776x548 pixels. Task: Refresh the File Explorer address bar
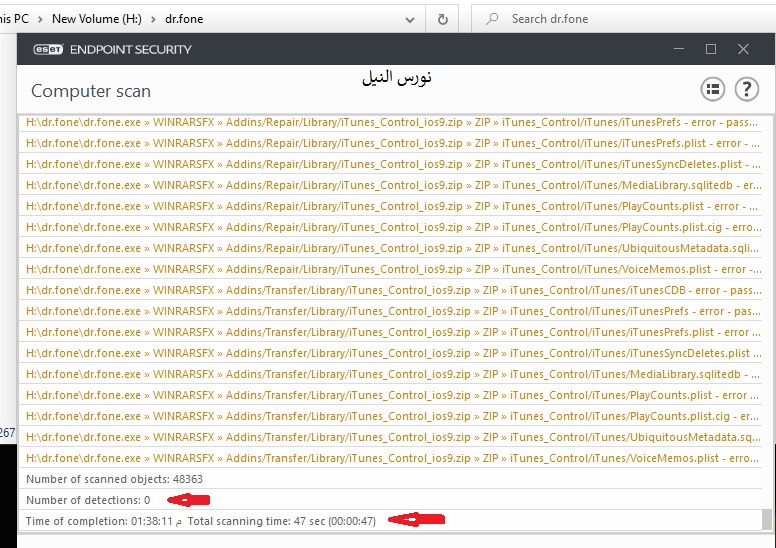[x=443, y=18]
